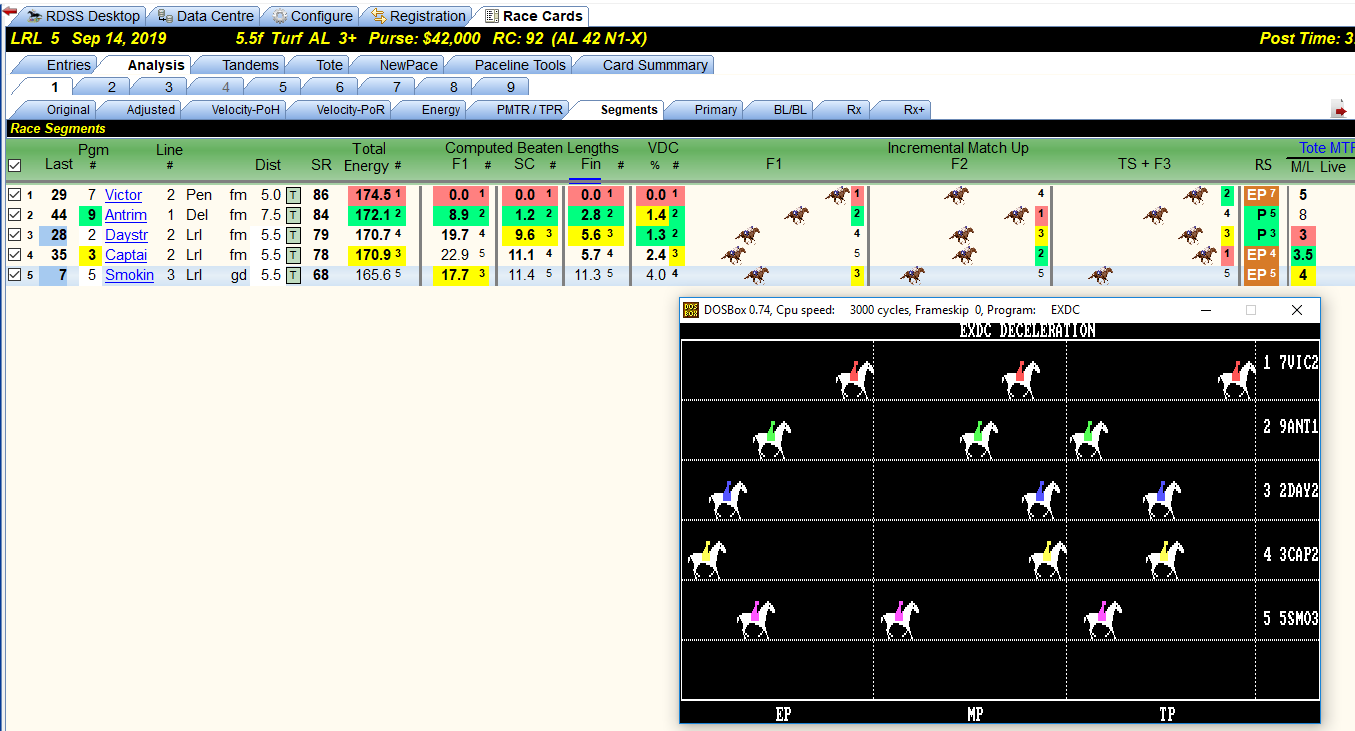1355x731 pixels.
Task: Click yellow jockey horse in EP column, 3CAP2 row
Action: click(707, 559)
